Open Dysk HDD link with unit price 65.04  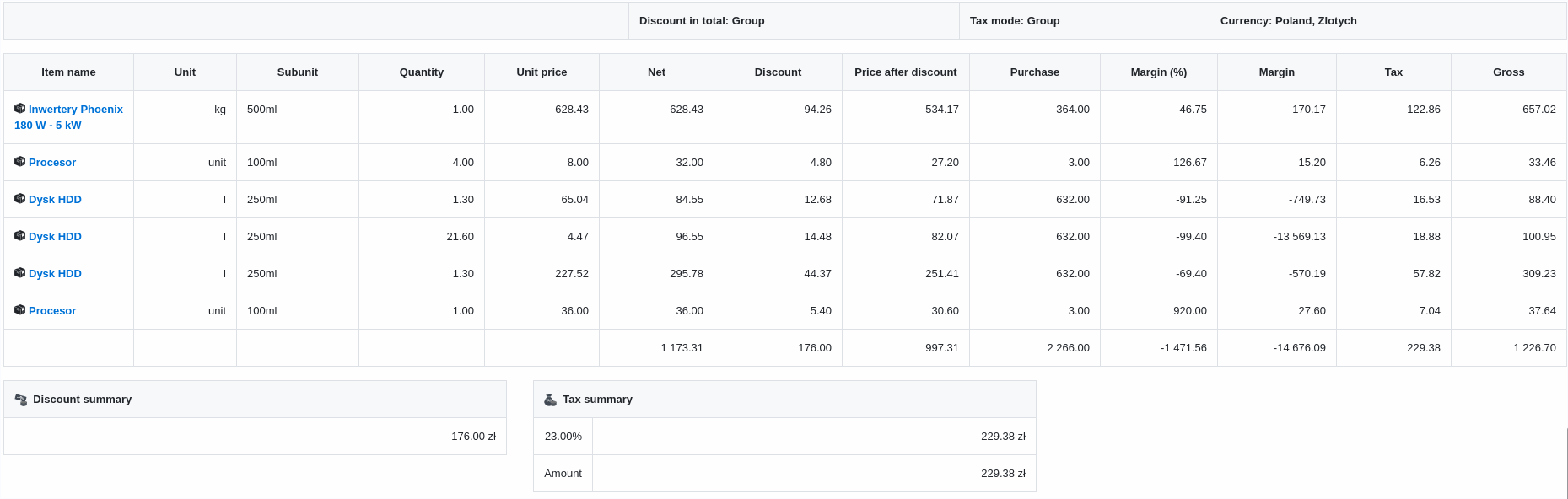click(55, 199)
